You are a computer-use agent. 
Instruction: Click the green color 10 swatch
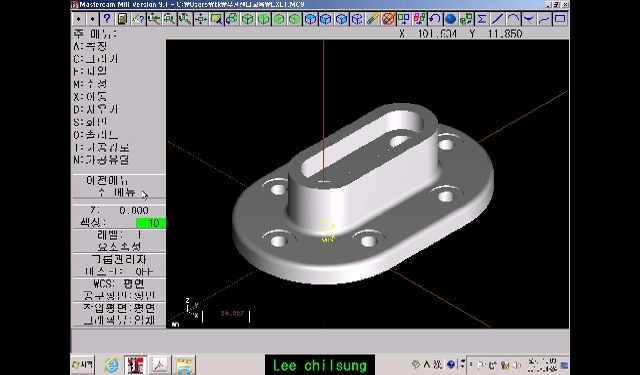[151, 223]
